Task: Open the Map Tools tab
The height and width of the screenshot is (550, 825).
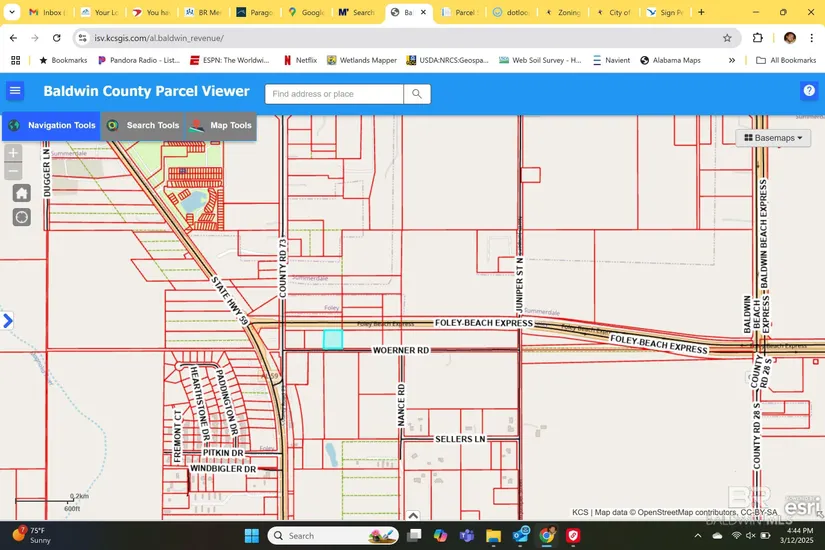Action: (221, 126)
